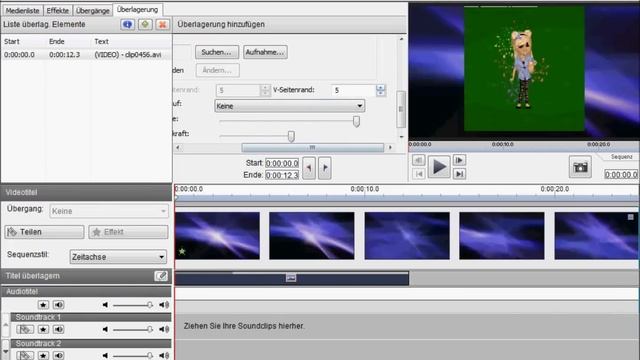Click the Aufnahme... button
The image size is (640, 360).
click(265, 52)
